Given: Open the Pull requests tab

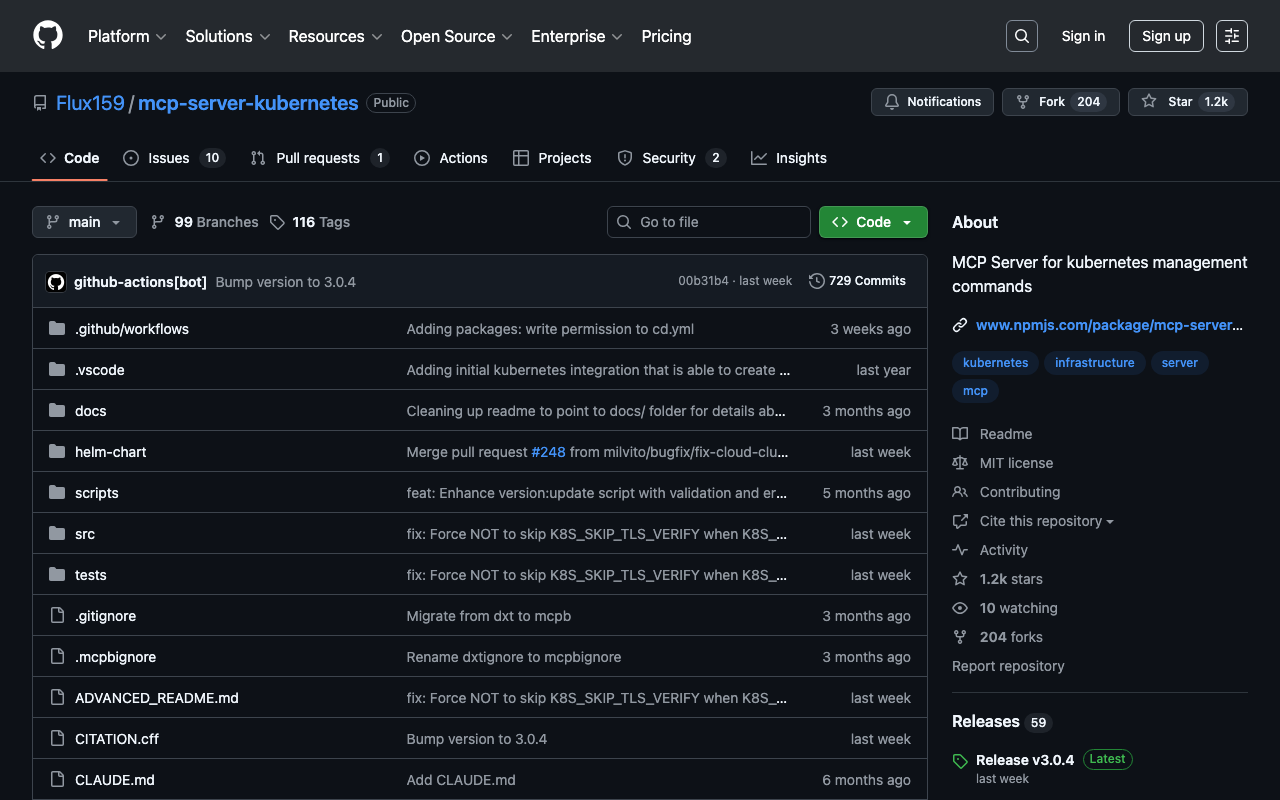Looking at the screenshot, I should tap(318, 158).
